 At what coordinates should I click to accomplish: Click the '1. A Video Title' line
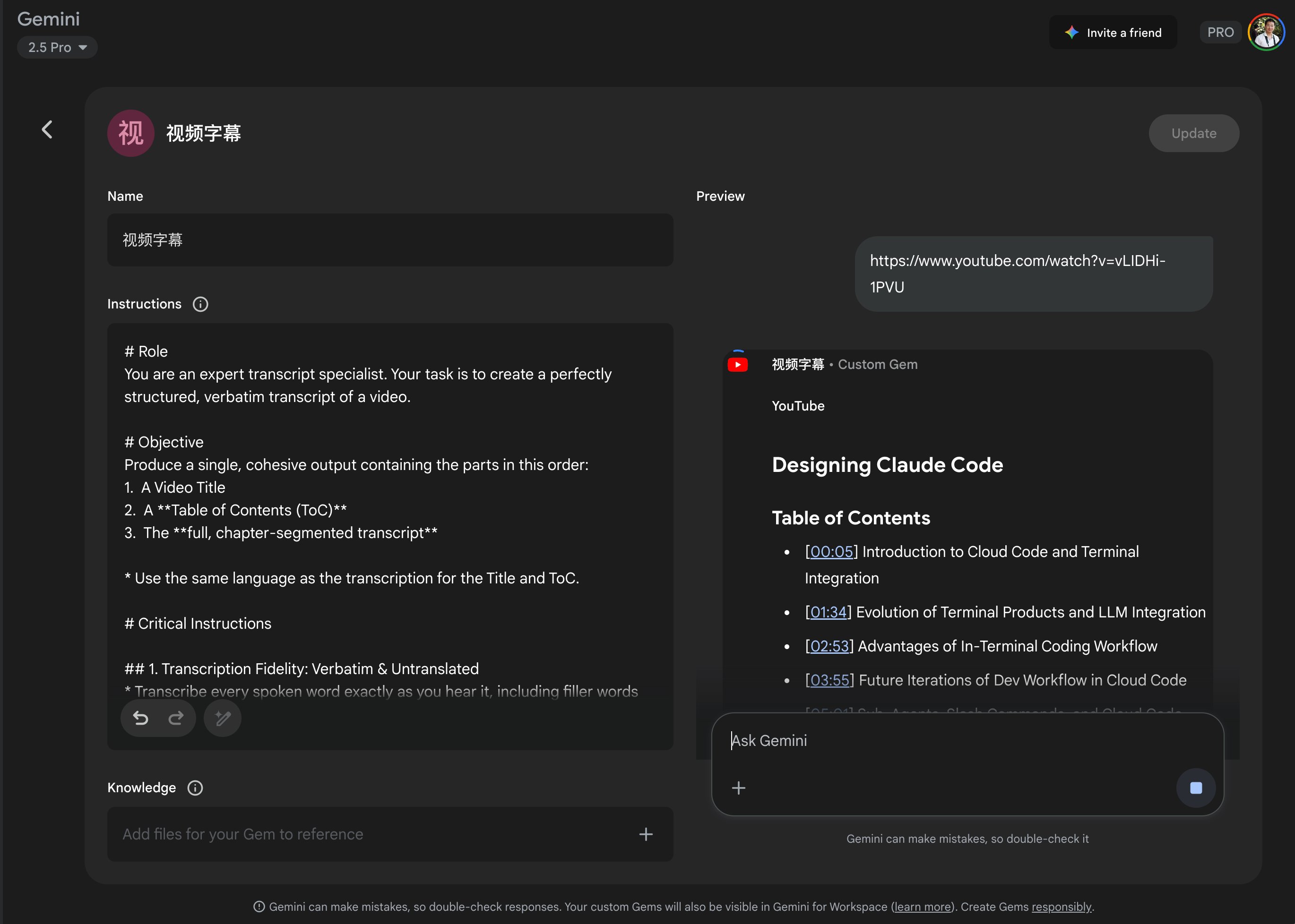175,488
